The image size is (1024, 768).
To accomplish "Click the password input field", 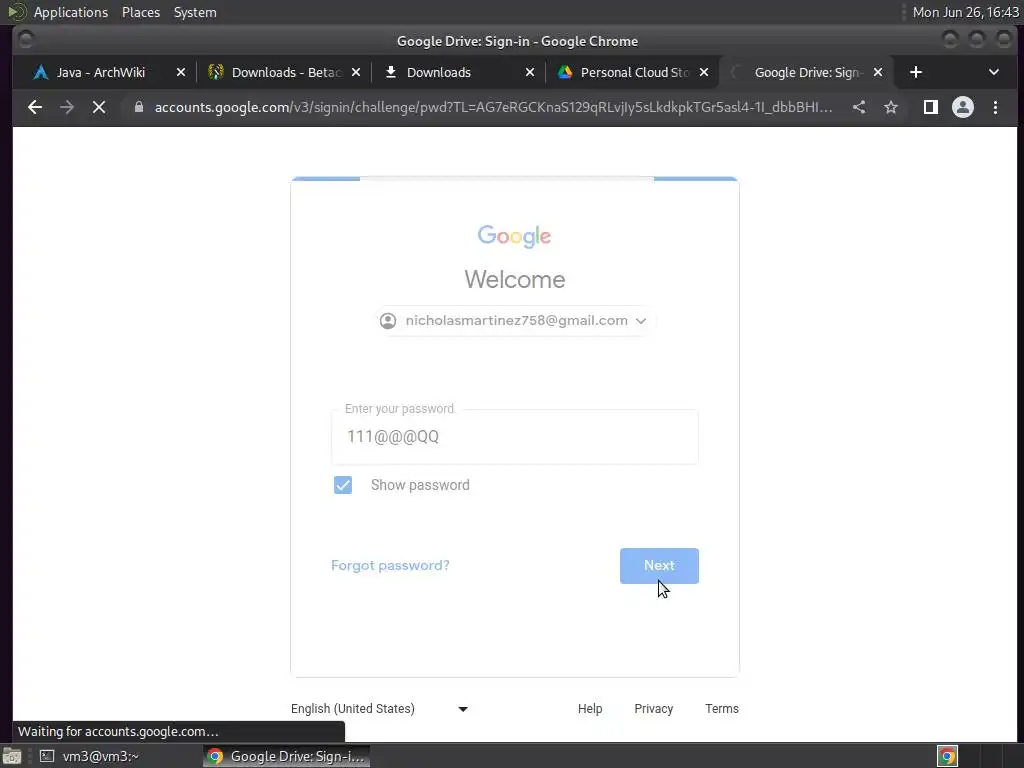I will pos(515,437).
